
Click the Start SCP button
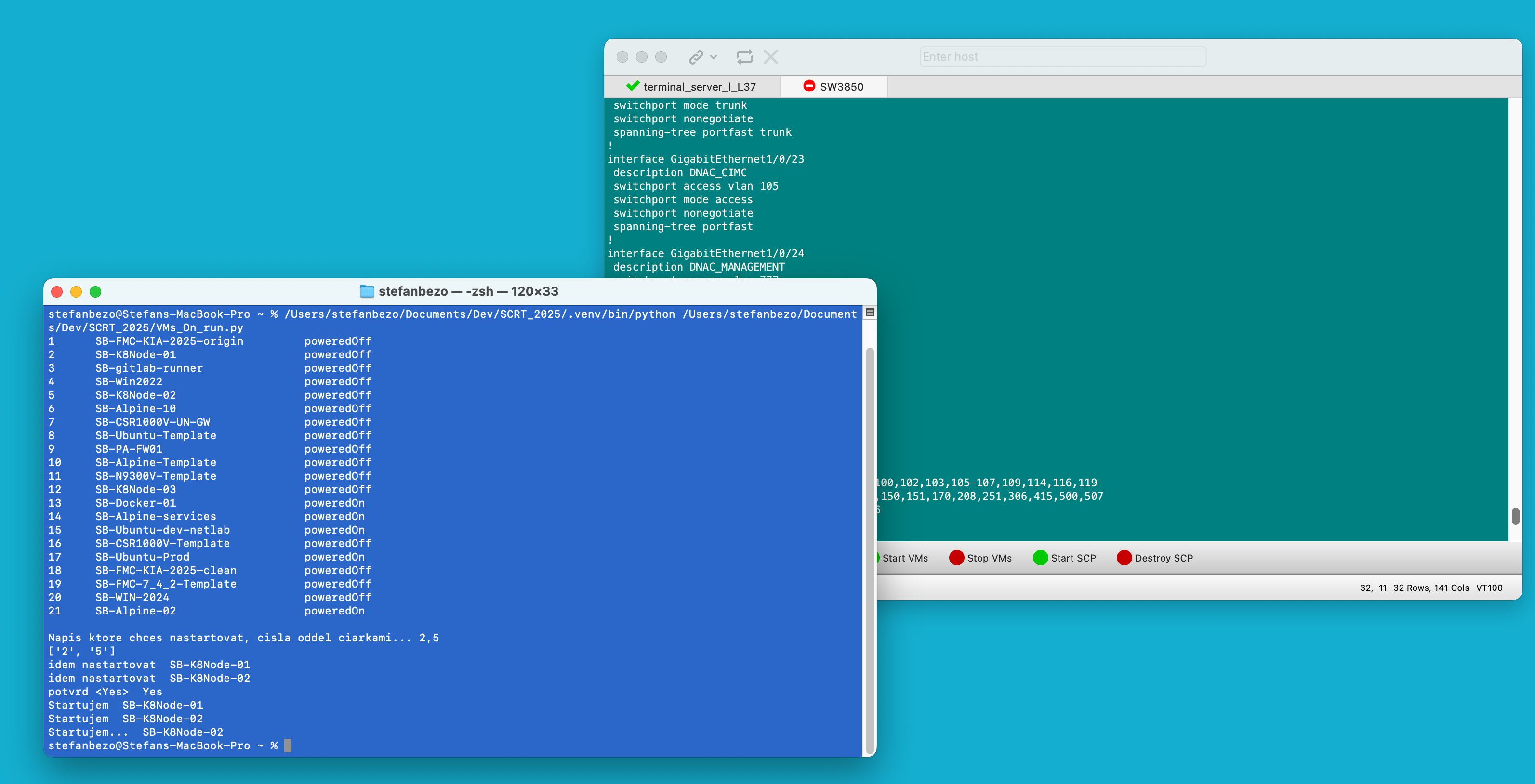pyautogui.click(x=1072, y=558)
